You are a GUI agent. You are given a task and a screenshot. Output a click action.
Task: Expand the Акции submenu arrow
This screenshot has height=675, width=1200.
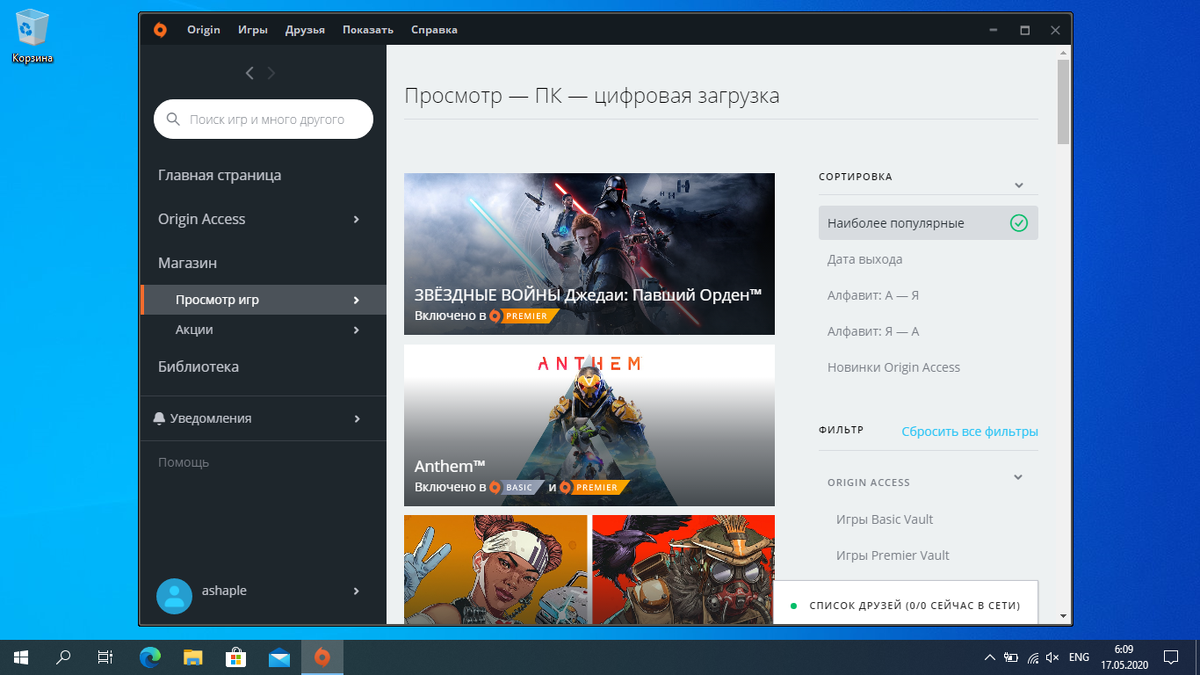(x=357, y=330)
